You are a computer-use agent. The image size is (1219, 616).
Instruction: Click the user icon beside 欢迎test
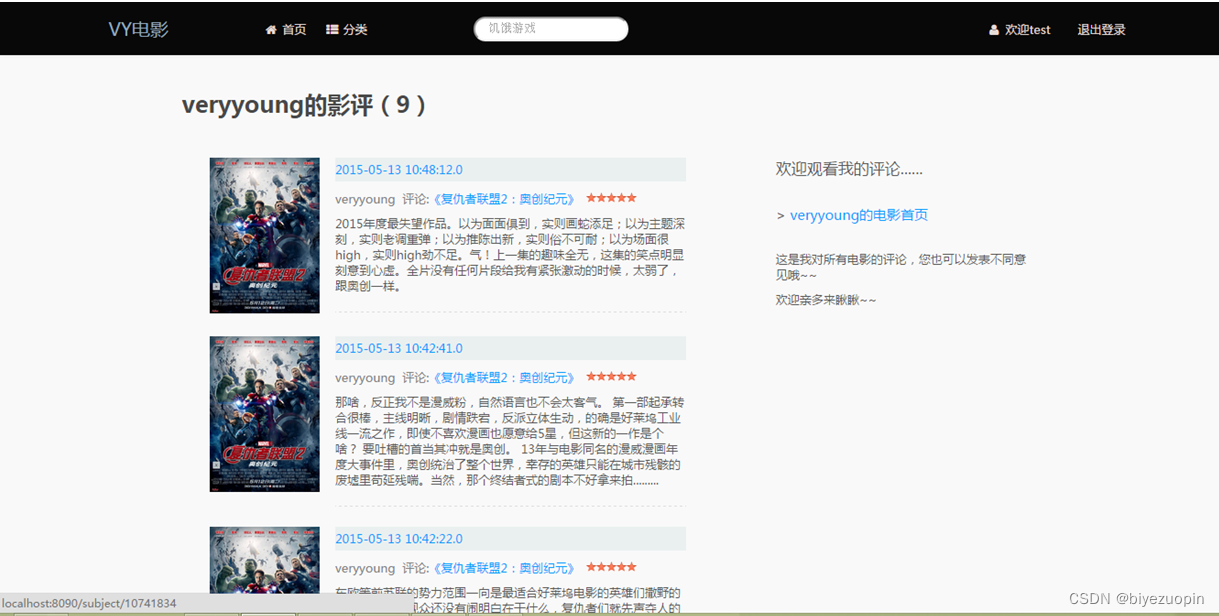pos(994,30)
